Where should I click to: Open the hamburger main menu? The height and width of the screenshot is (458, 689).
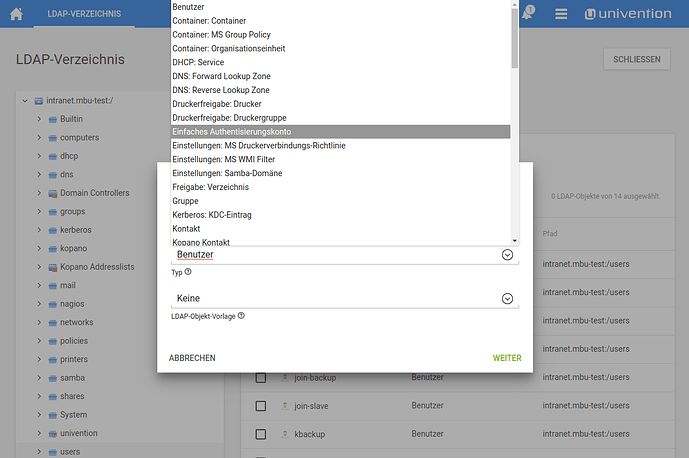(x=561, y=14)
